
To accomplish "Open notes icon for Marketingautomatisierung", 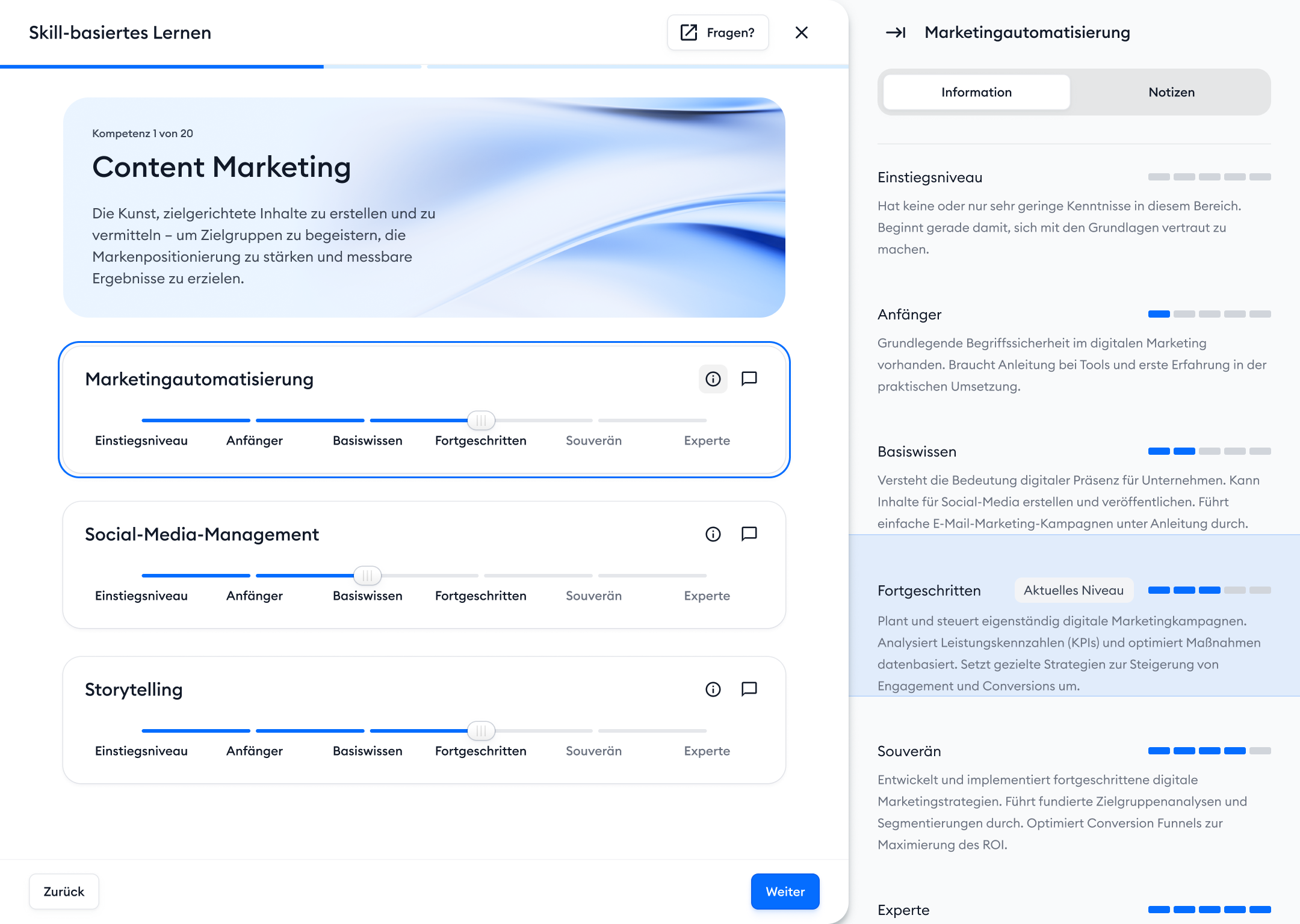I will tap(749, 379).
